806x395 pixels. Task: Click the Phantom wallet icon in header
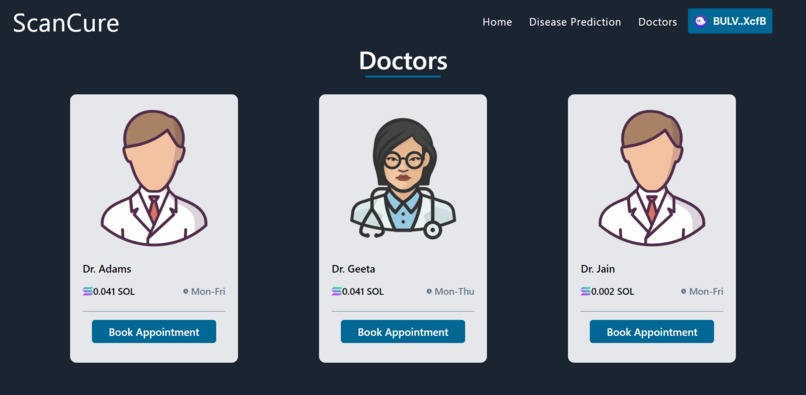tap(700, 21)
